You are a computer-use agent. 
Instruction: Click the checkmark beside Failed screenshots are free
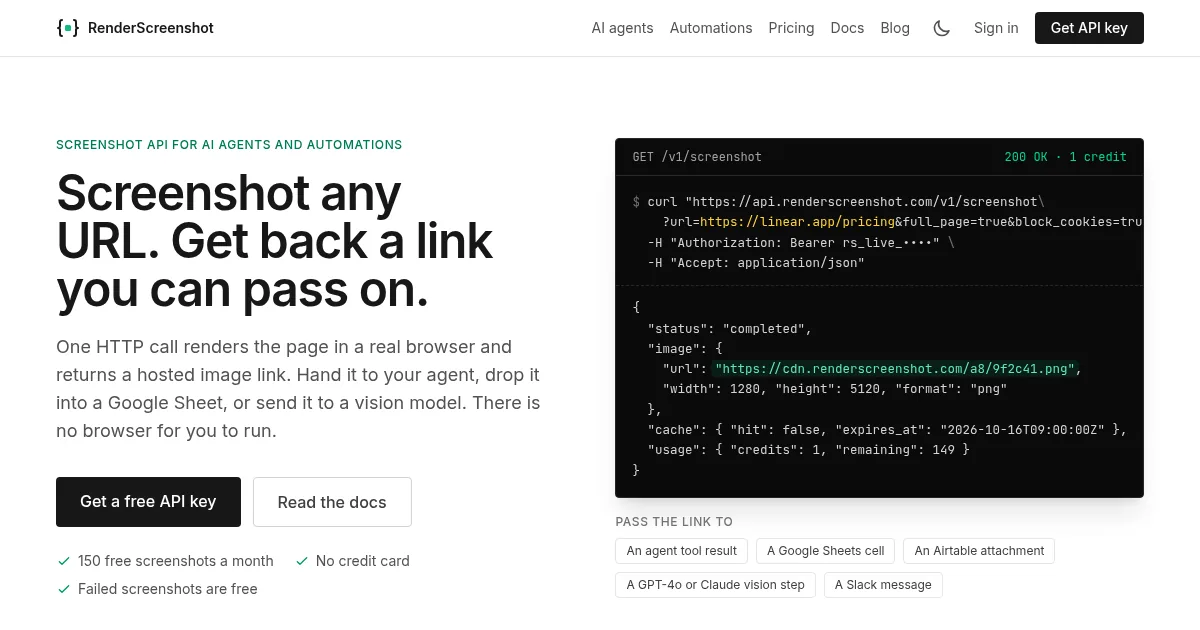(x=64, y=589)
